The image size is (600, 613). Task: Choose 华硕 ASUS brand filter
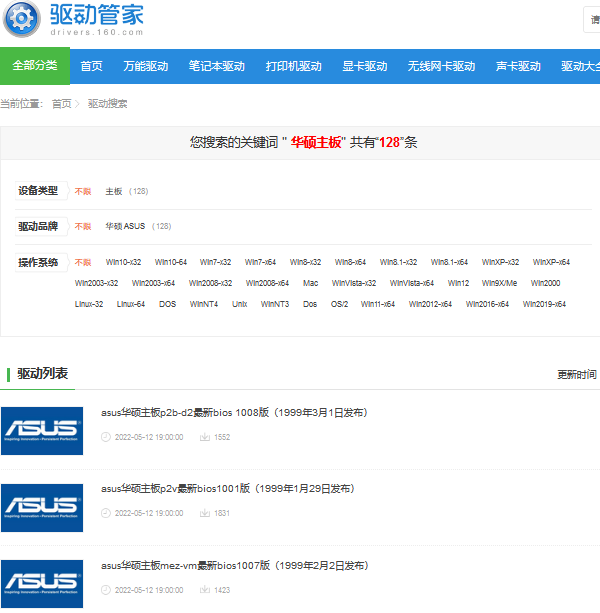pyautogui.click(x=125, y=226)
